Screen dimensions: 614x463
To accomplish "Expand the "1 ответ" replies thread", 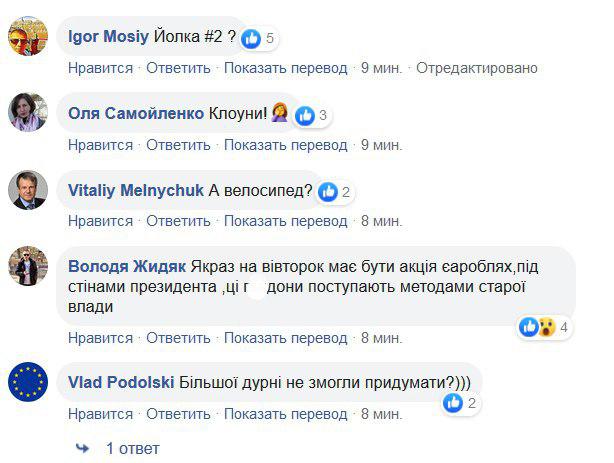I will pos(133,448).
